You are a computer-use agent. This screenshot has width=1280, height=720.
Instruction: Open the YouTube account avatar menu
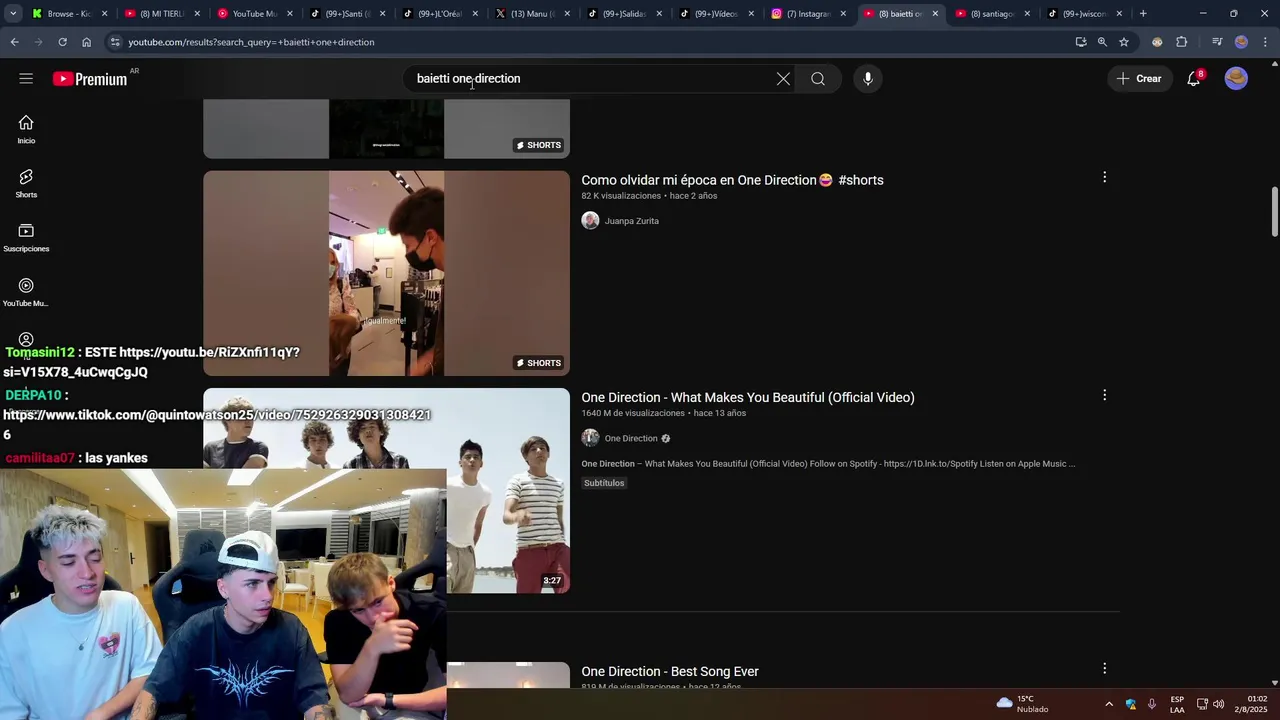(1236, 79)
